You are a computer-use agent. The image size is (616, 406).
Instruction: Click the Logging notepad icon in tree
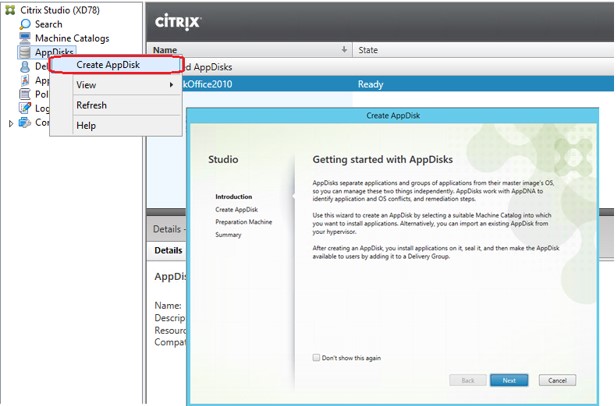click(26, 108)
